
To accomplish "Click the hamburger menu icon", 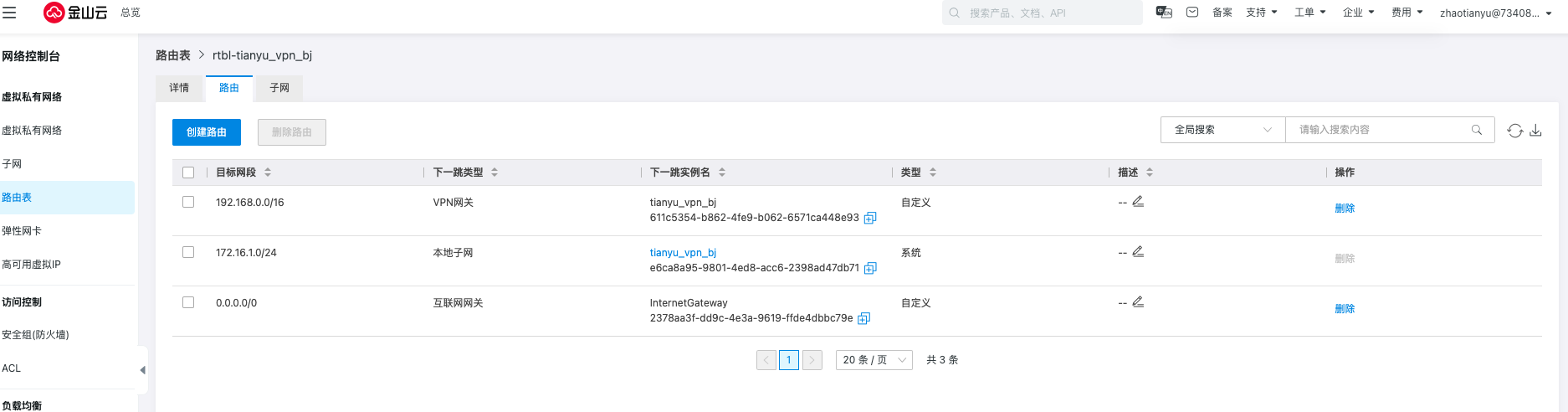I will 10,13.
